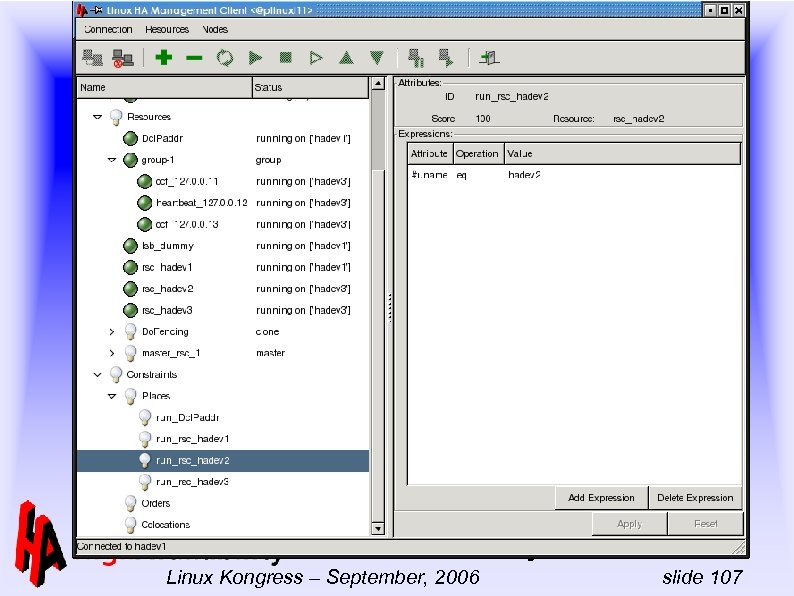The image size is (794, 596).
Task: Click light bulb icon of Colocations
Action: (x=130, y=525)
